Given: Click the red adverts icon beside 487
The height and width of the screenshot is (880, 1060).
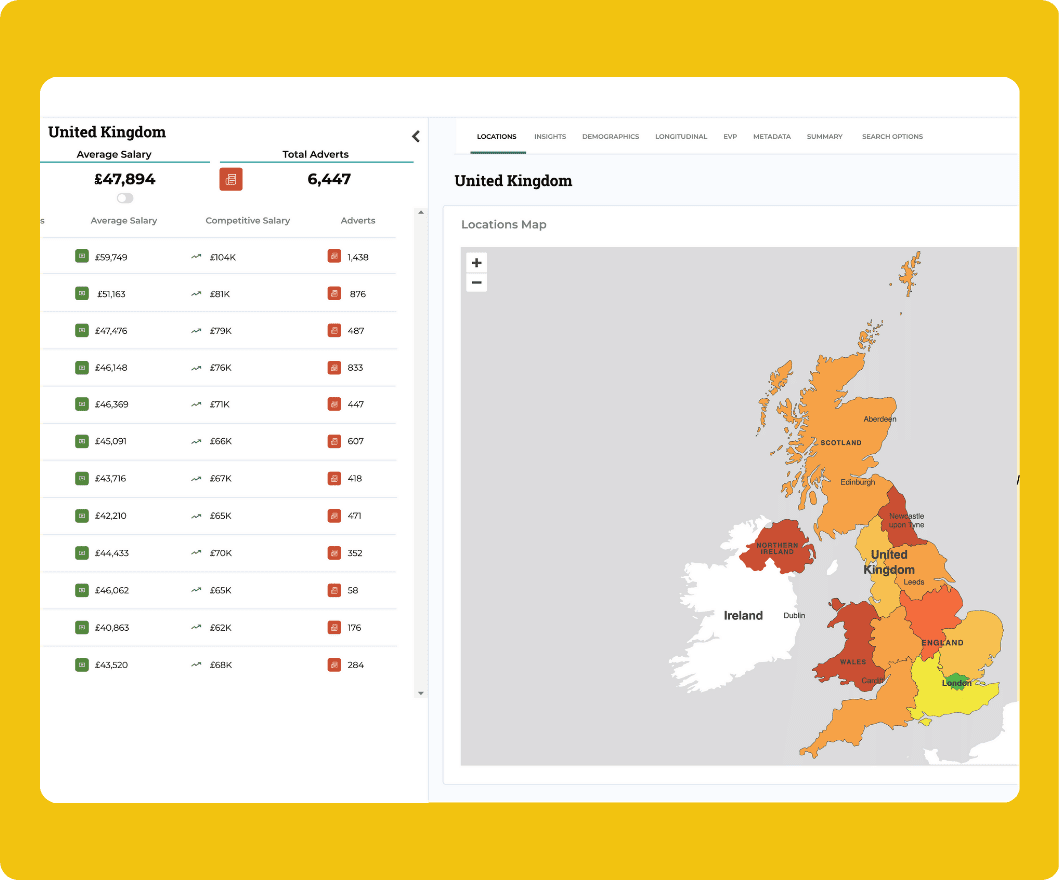Looking at the screenshot, I should click(334, 331).
